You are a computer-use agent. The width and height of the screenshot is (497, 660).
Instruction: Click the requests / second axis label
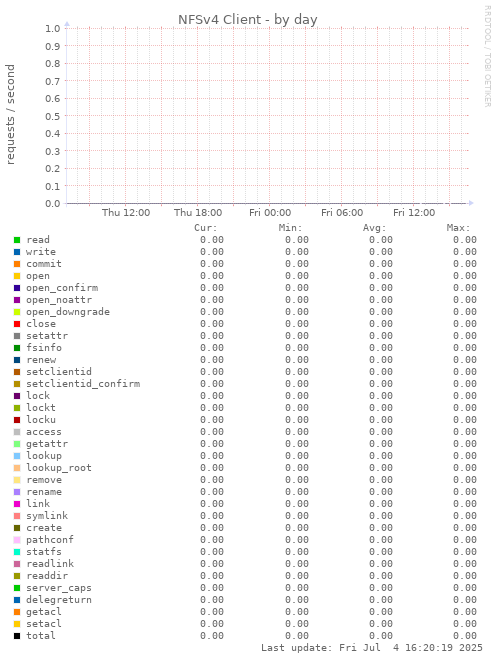[x=10, y=114]
